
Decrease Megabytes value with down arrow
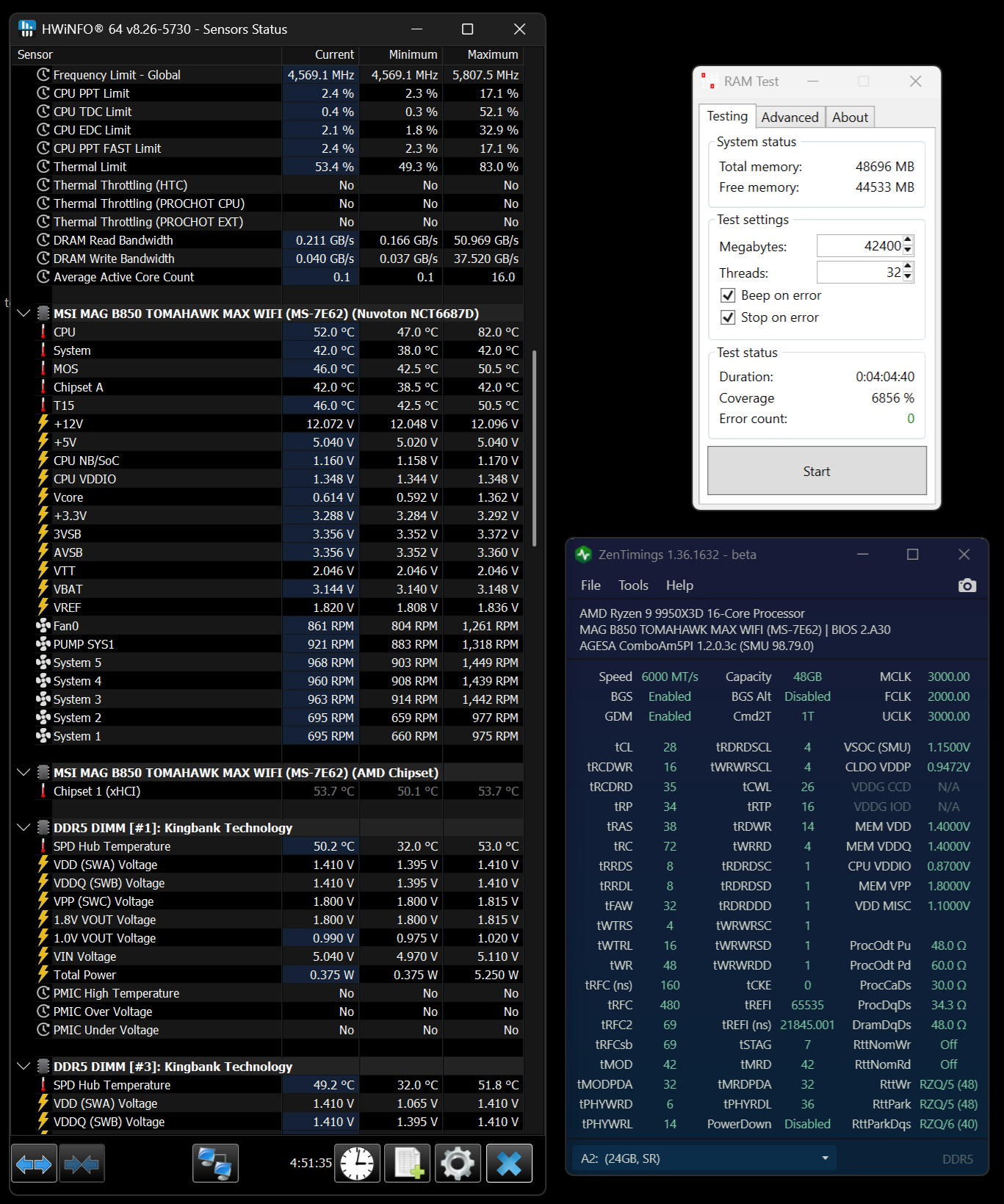(908, 250)
